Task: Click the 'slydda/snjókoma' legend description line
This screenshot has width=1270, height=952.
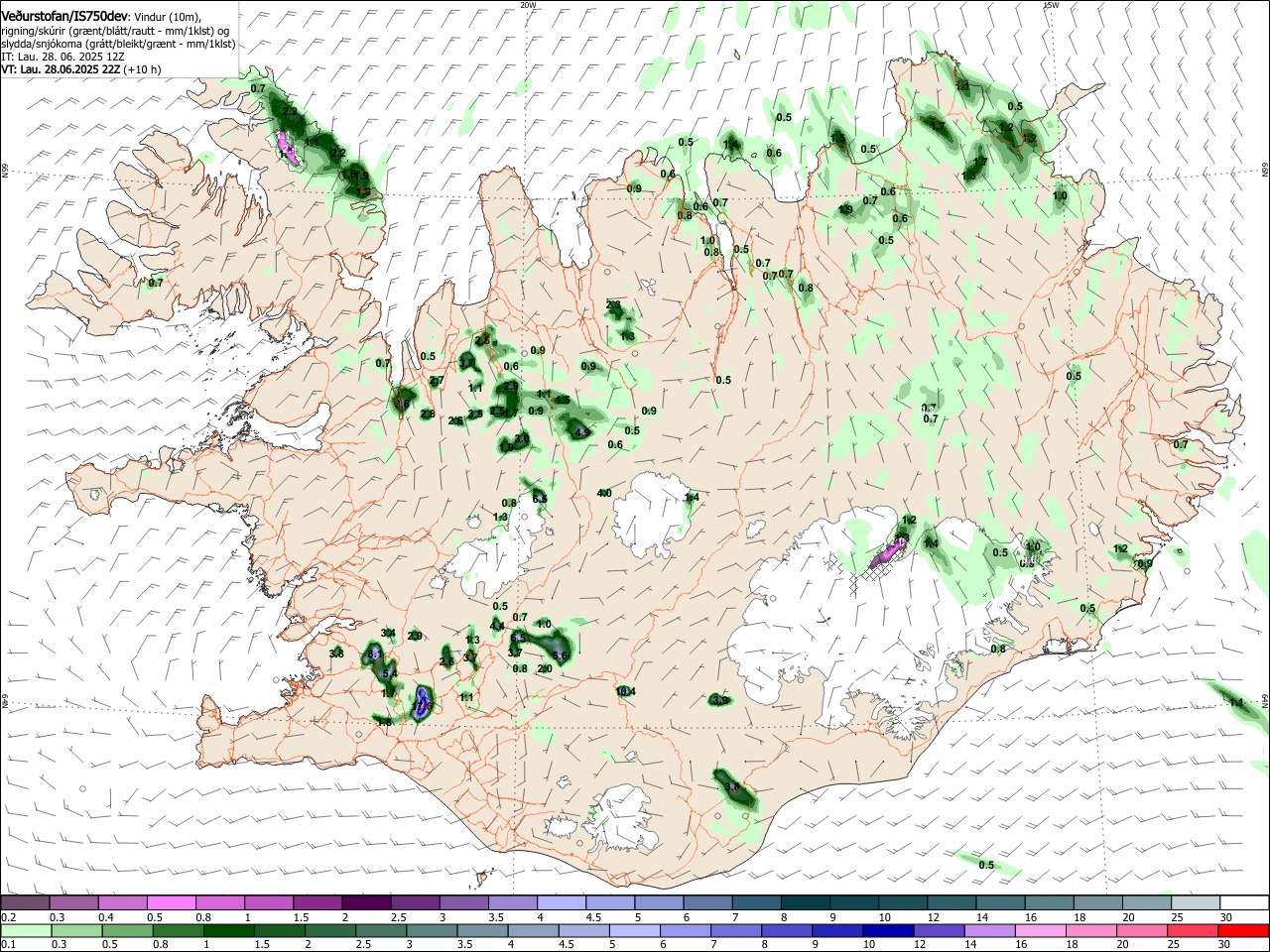Action: (118, 44)
